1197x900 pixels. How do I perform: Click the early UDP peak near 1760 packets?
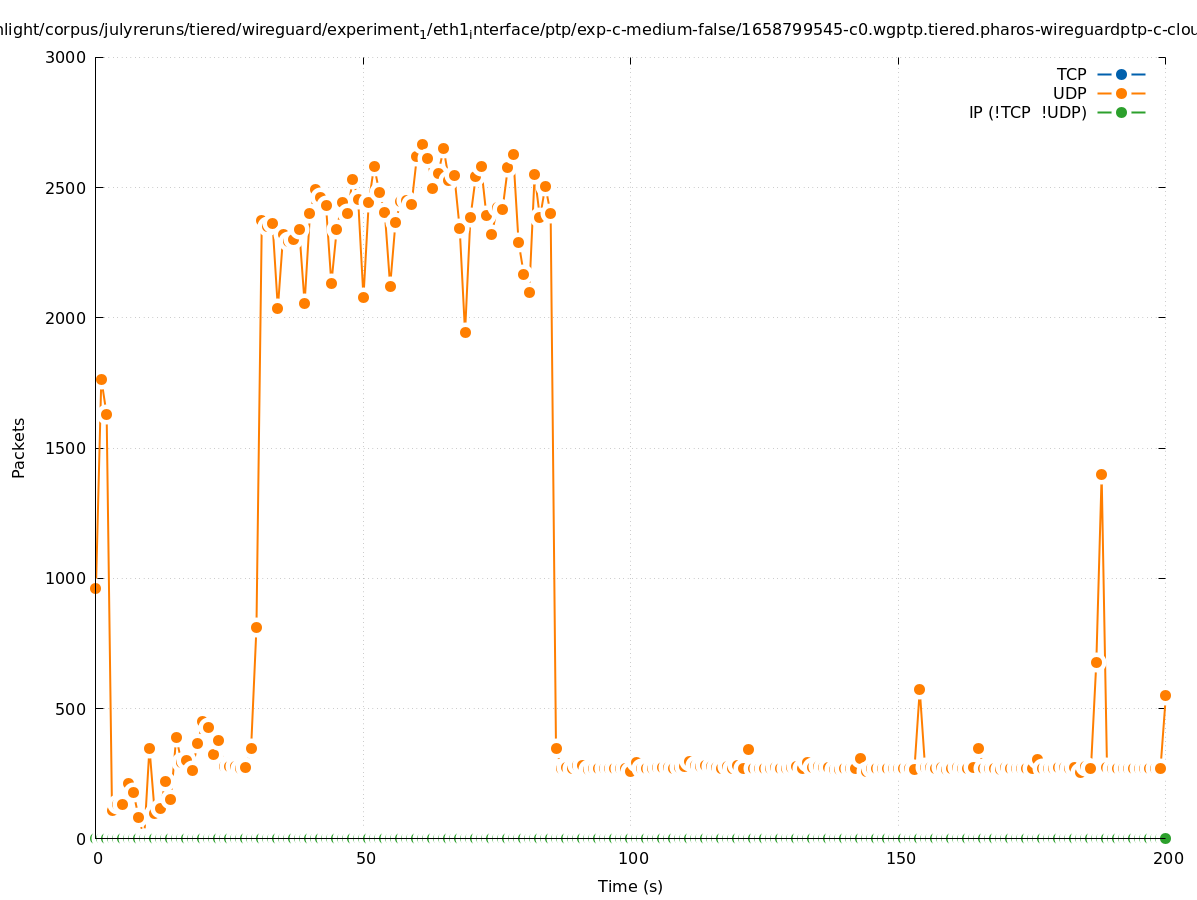(x=101, y=379)
